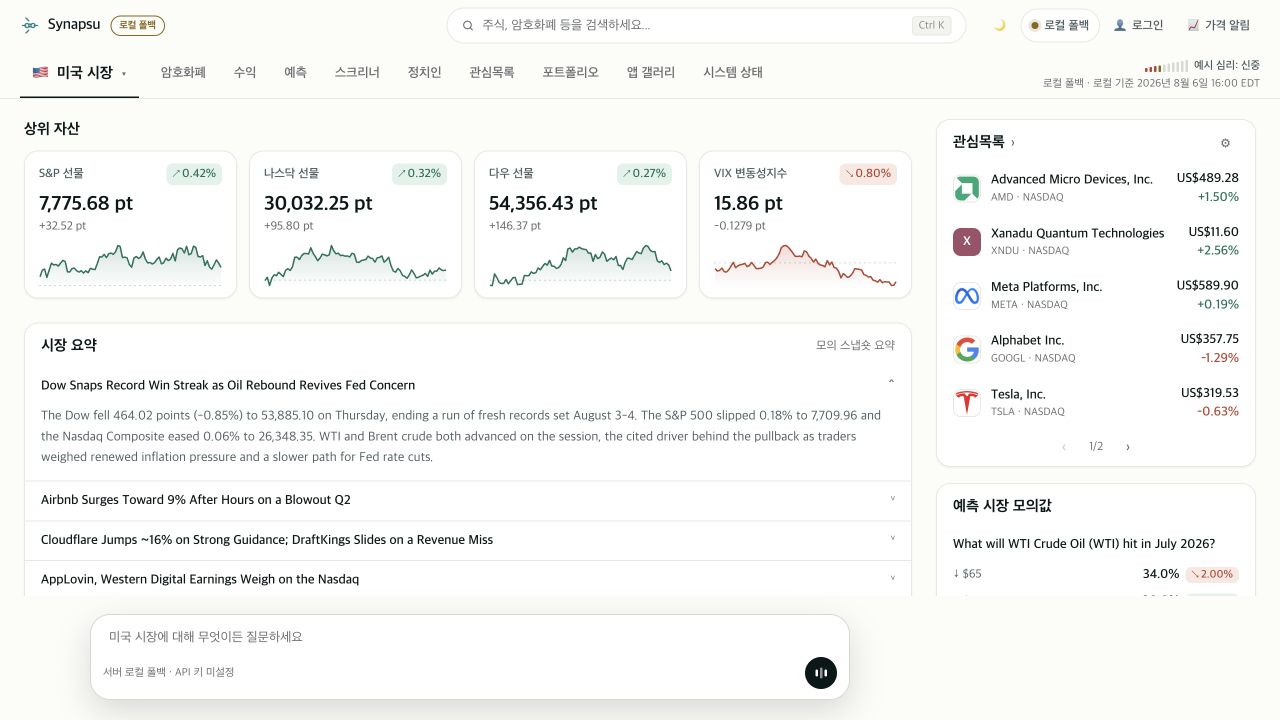
Task: Expand the Cloudflare Jumps ~16% story
Action: pos(468,540)
